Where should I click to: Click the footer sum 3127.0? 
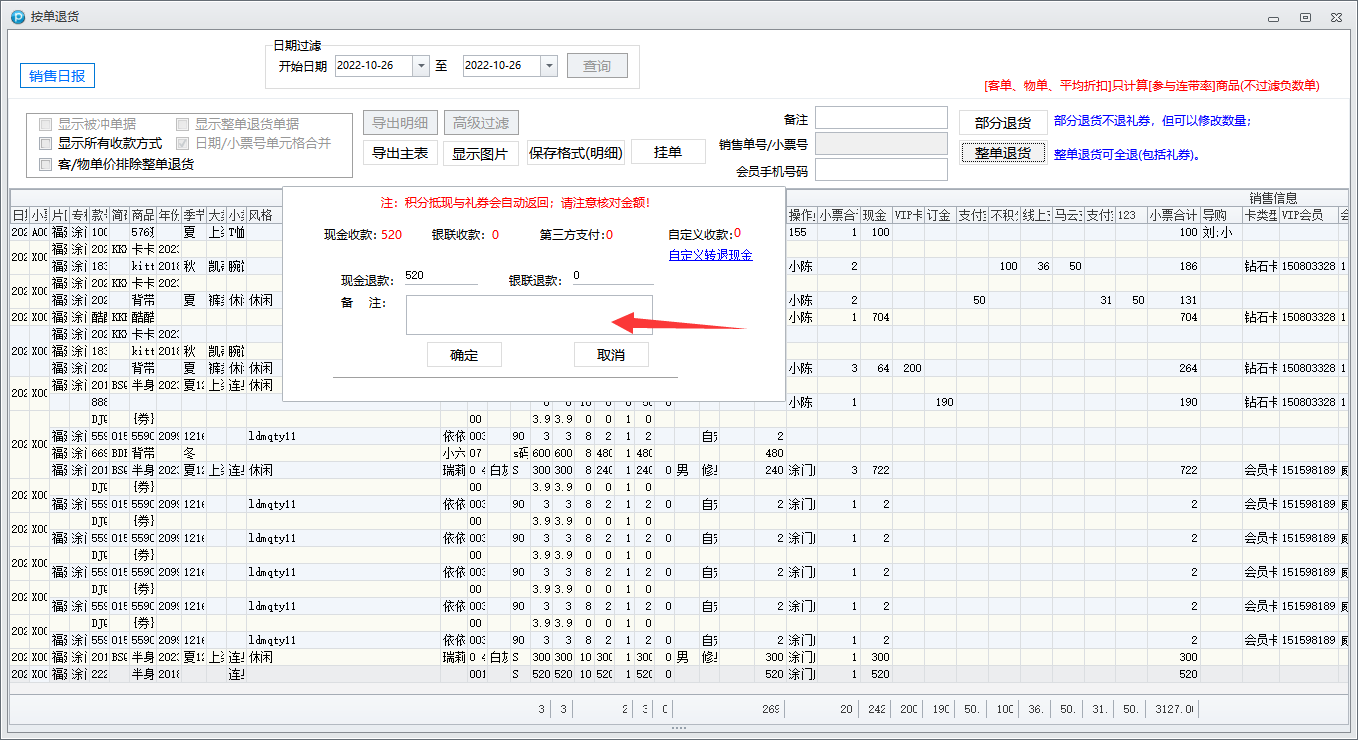[1174, 709]
